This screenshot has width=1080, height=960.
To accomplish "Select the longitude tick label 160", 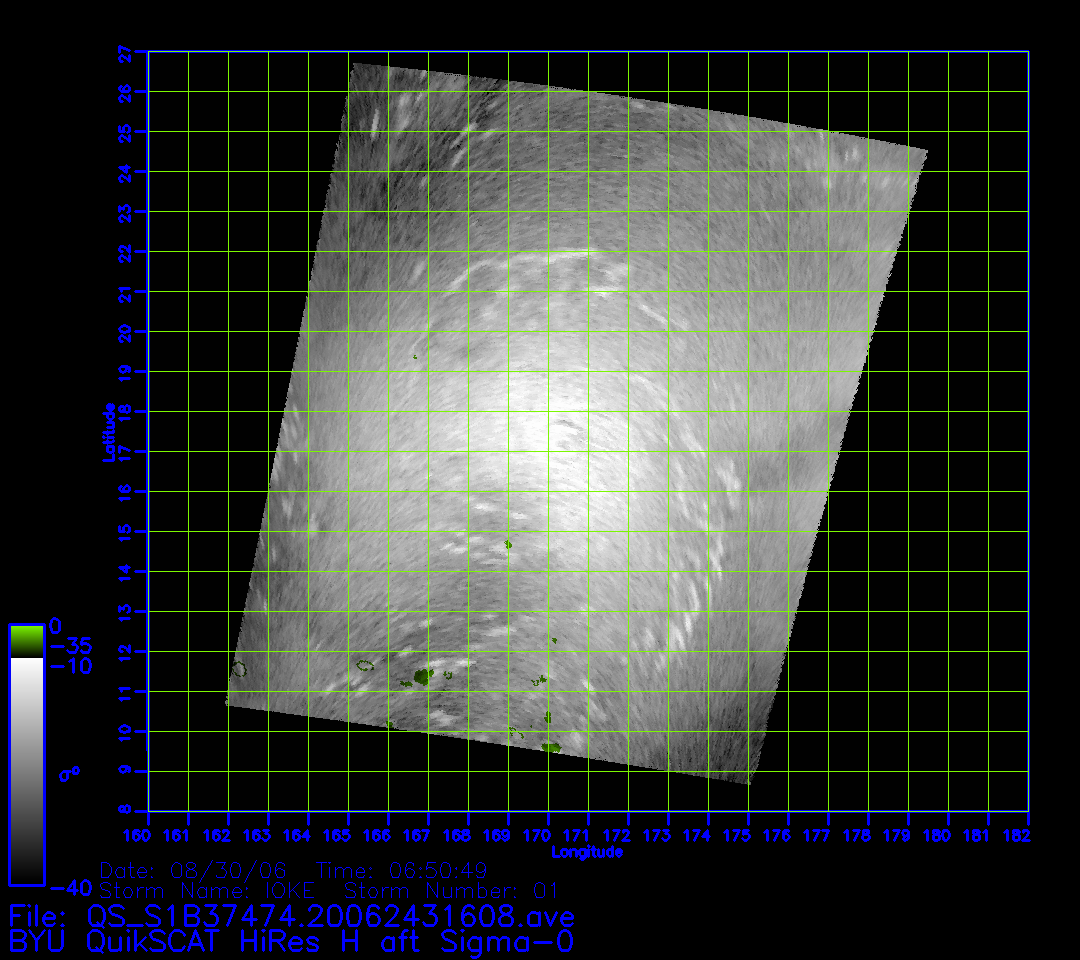I will [148, 834].
